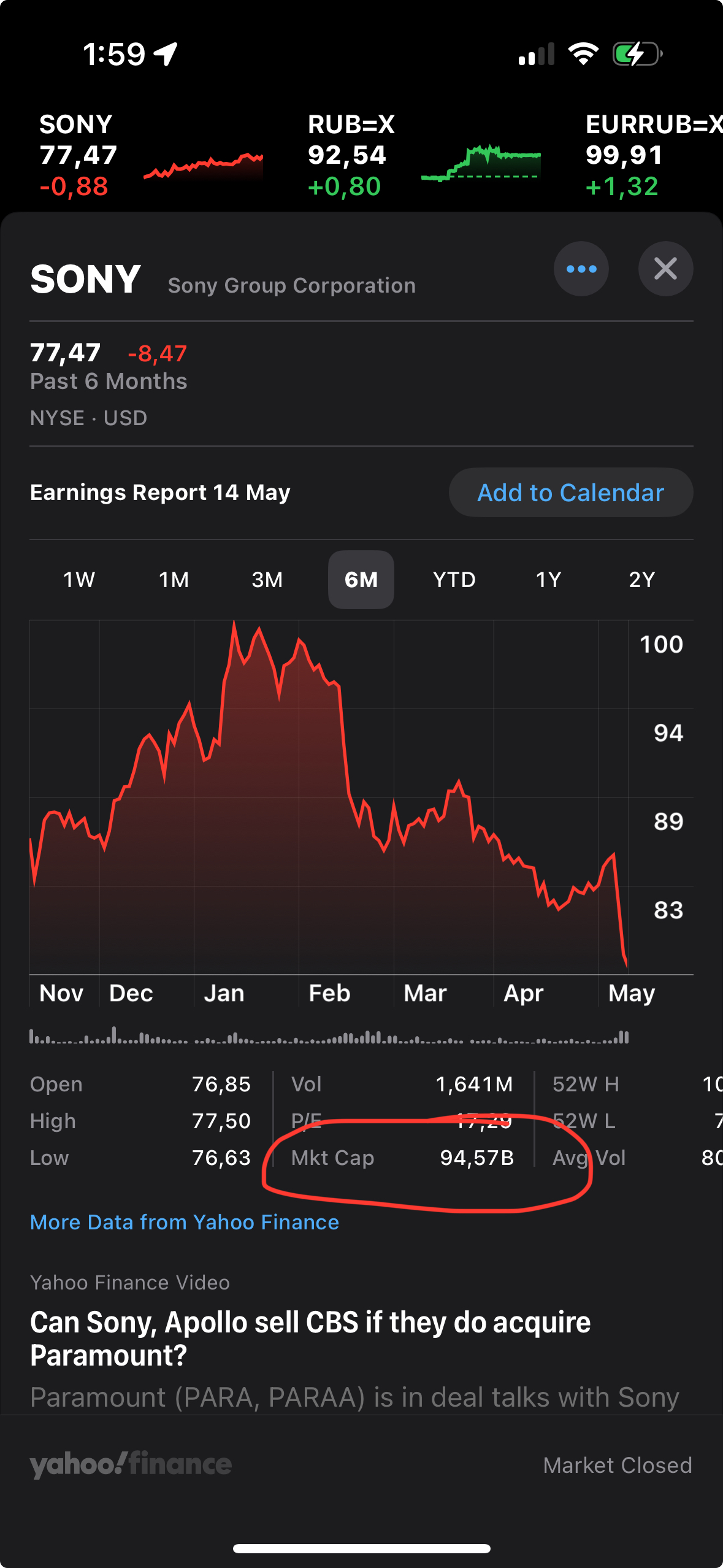Tap the Avg Vol label
This screenshot has width=723, height=1568.
click(x=589, y=1158)
